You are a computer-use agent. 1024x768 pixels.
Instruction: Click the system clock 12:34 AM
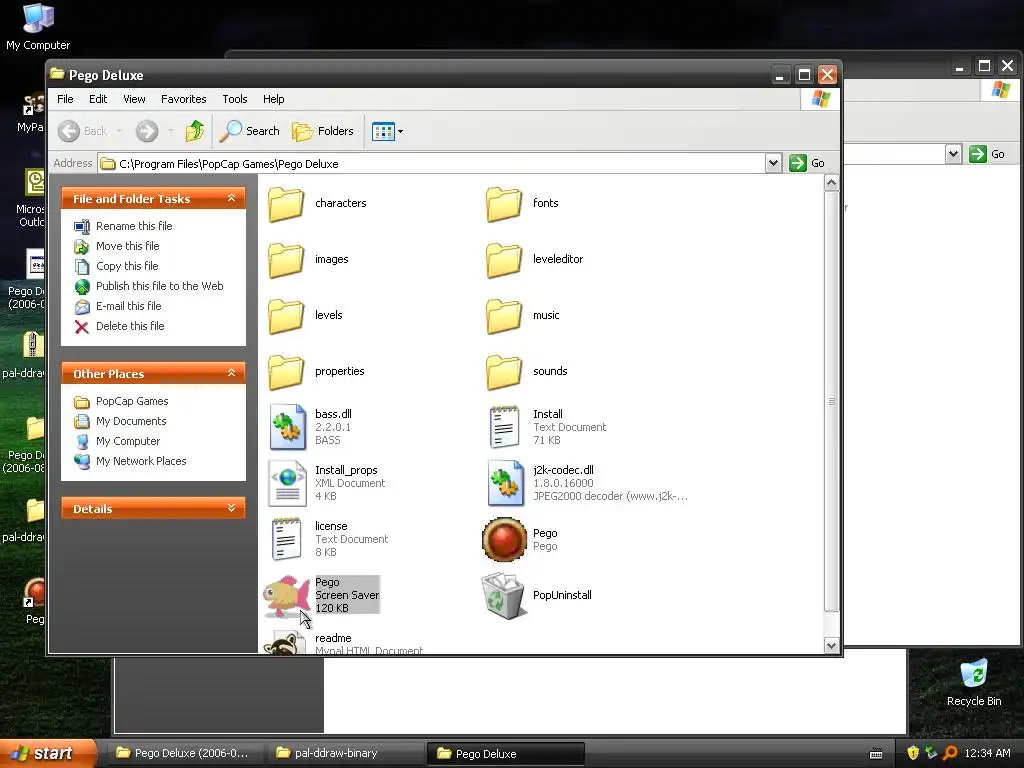[987, 754]
